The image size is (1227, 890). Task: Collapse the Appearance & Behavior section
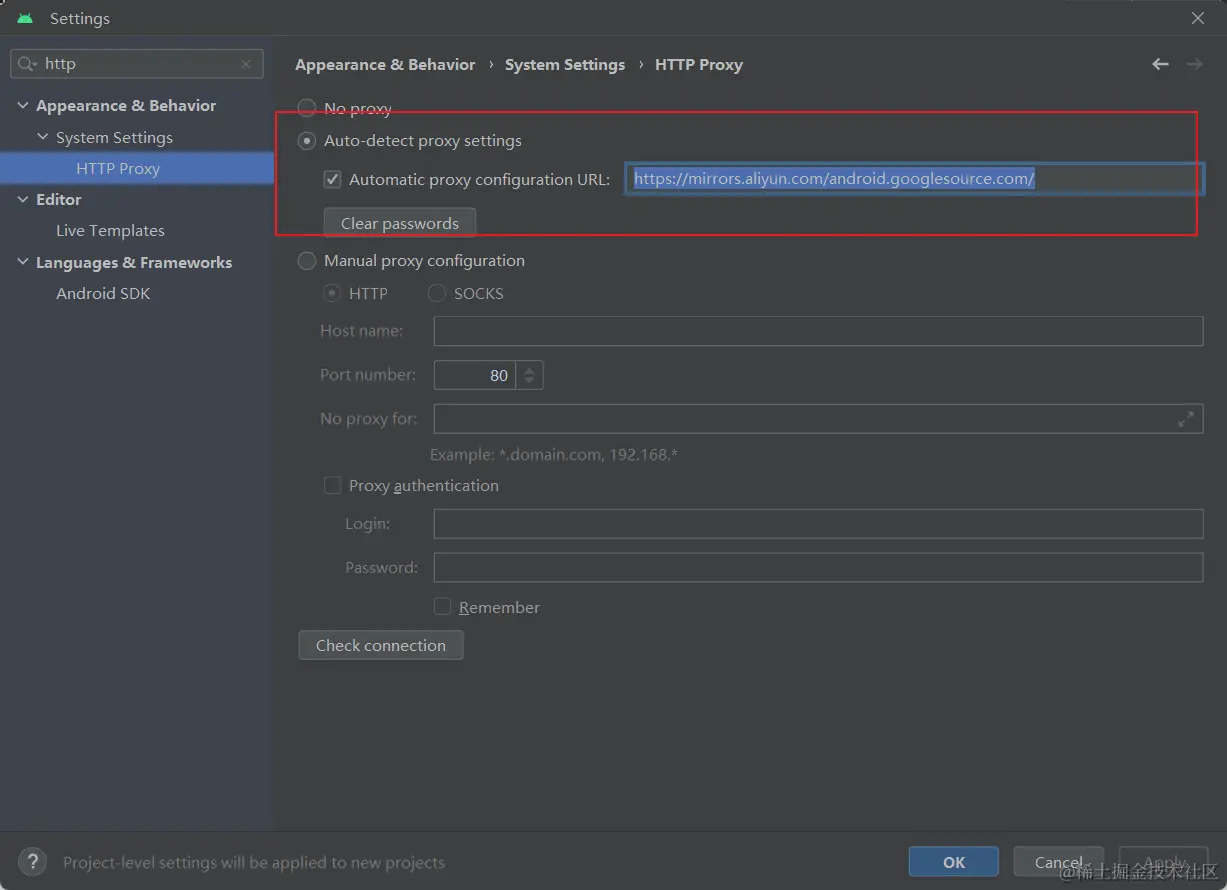pos(23,106)
